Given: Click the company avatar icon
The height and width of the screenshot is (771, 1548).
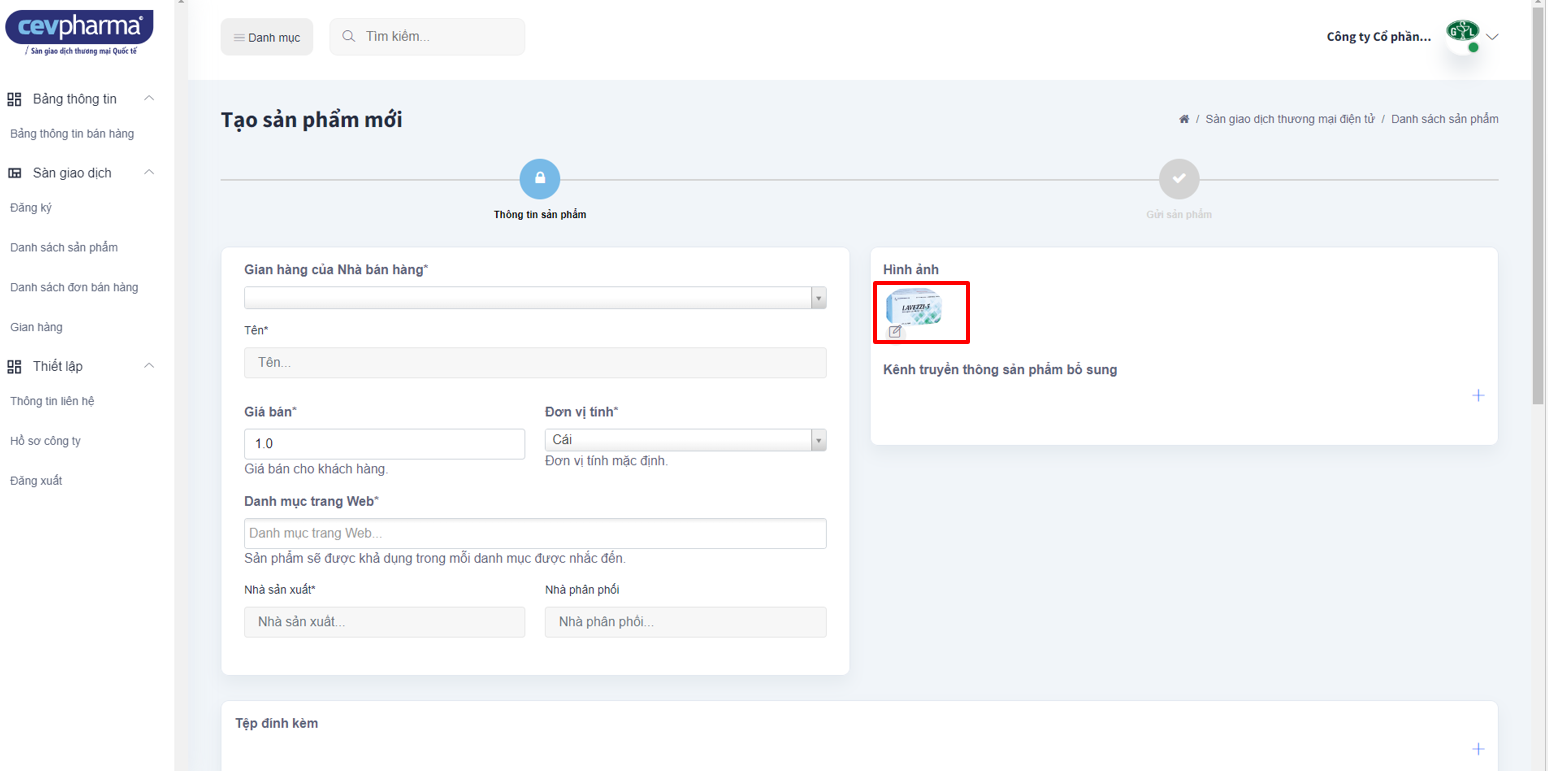Looking at the screenshot, I should pos(1462,36).
